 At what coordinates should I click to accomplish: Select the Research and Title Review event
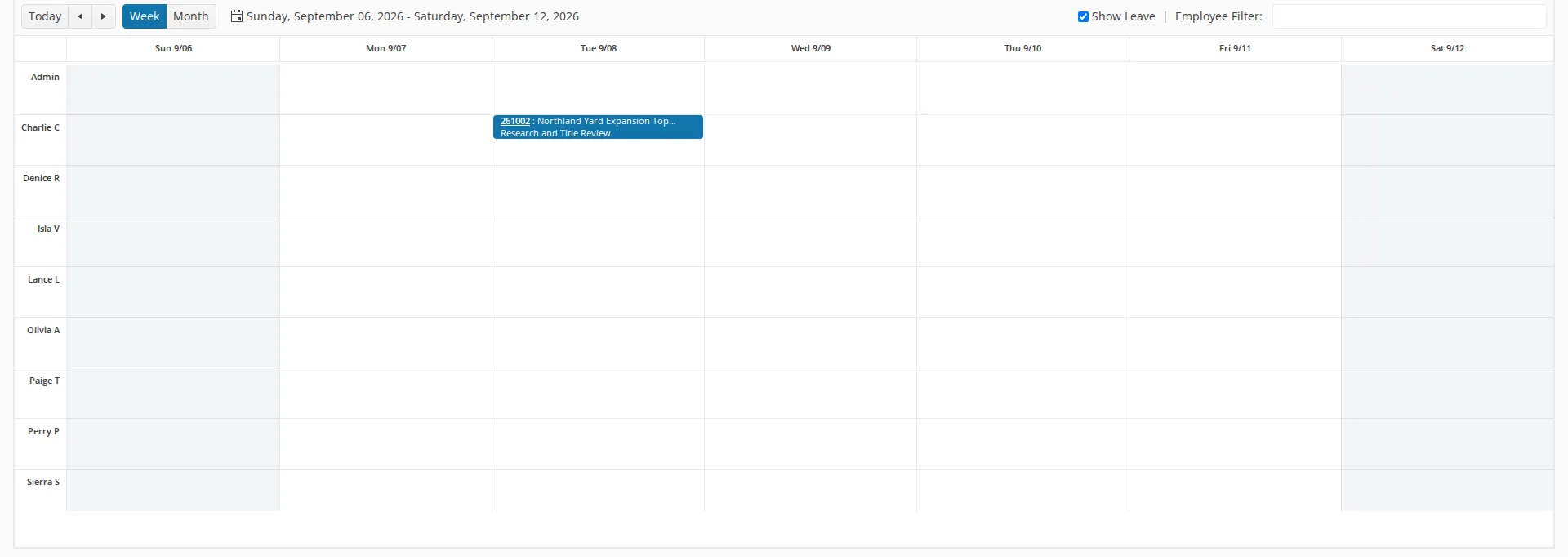598,127
